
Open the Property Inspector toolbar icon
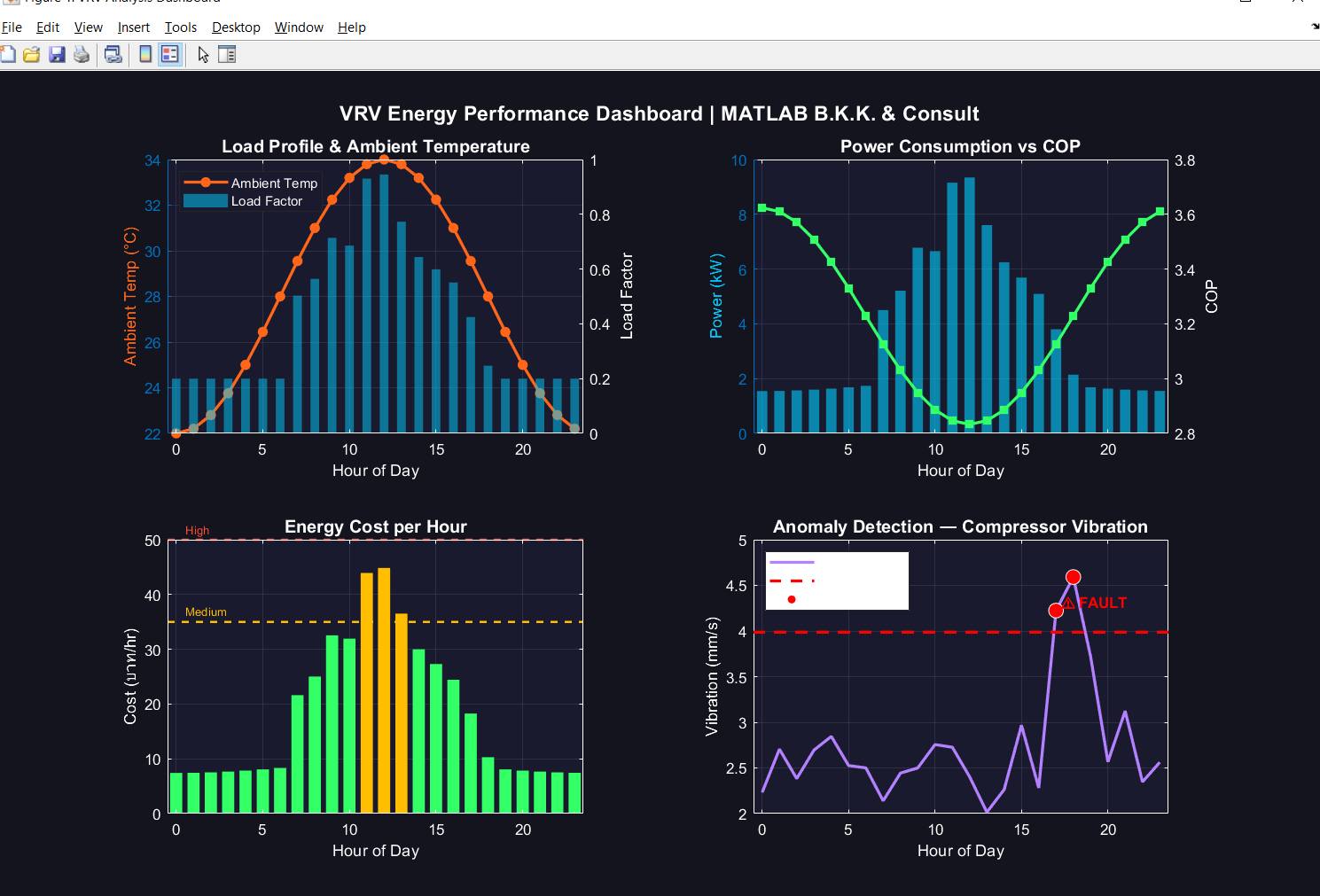tap(227, 55)
